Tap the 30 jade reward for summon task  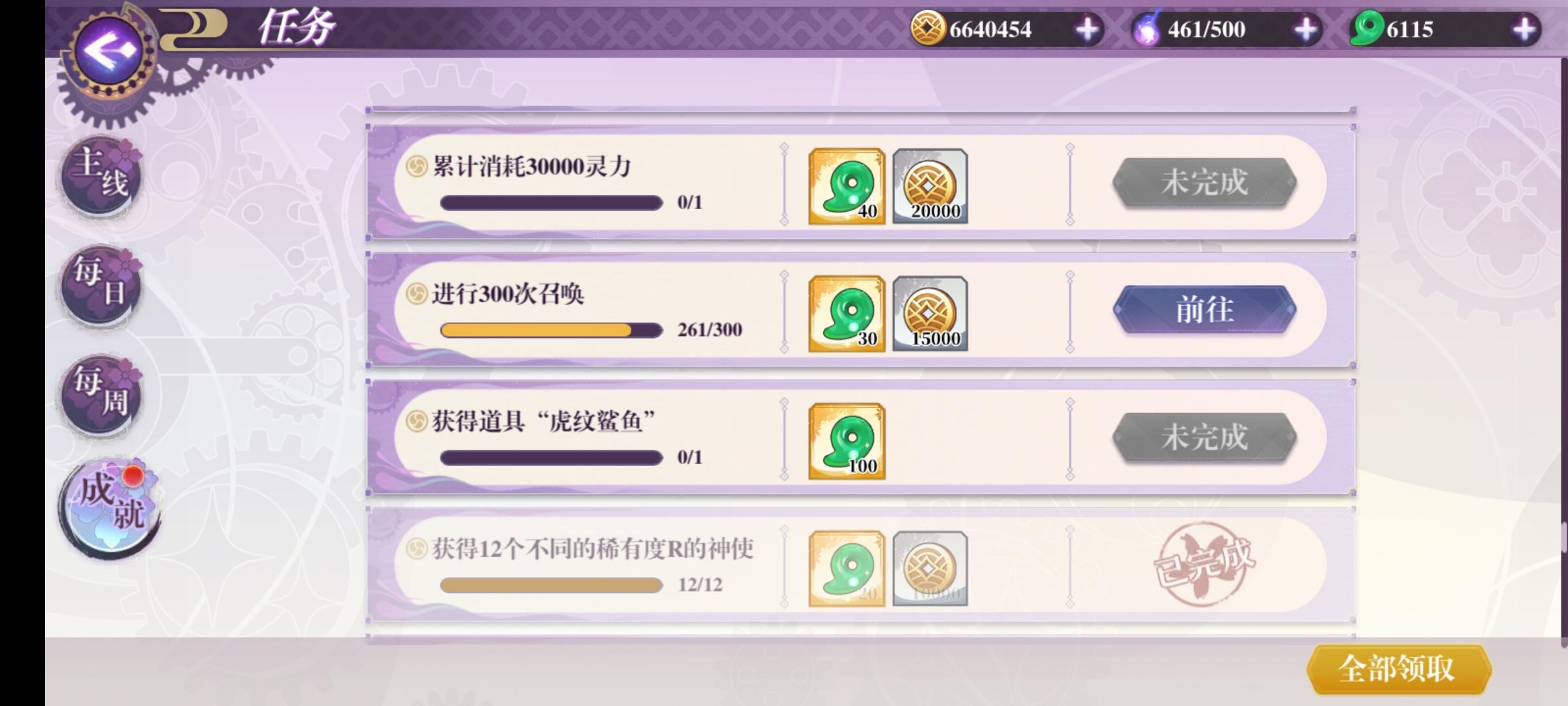(847, 314)
